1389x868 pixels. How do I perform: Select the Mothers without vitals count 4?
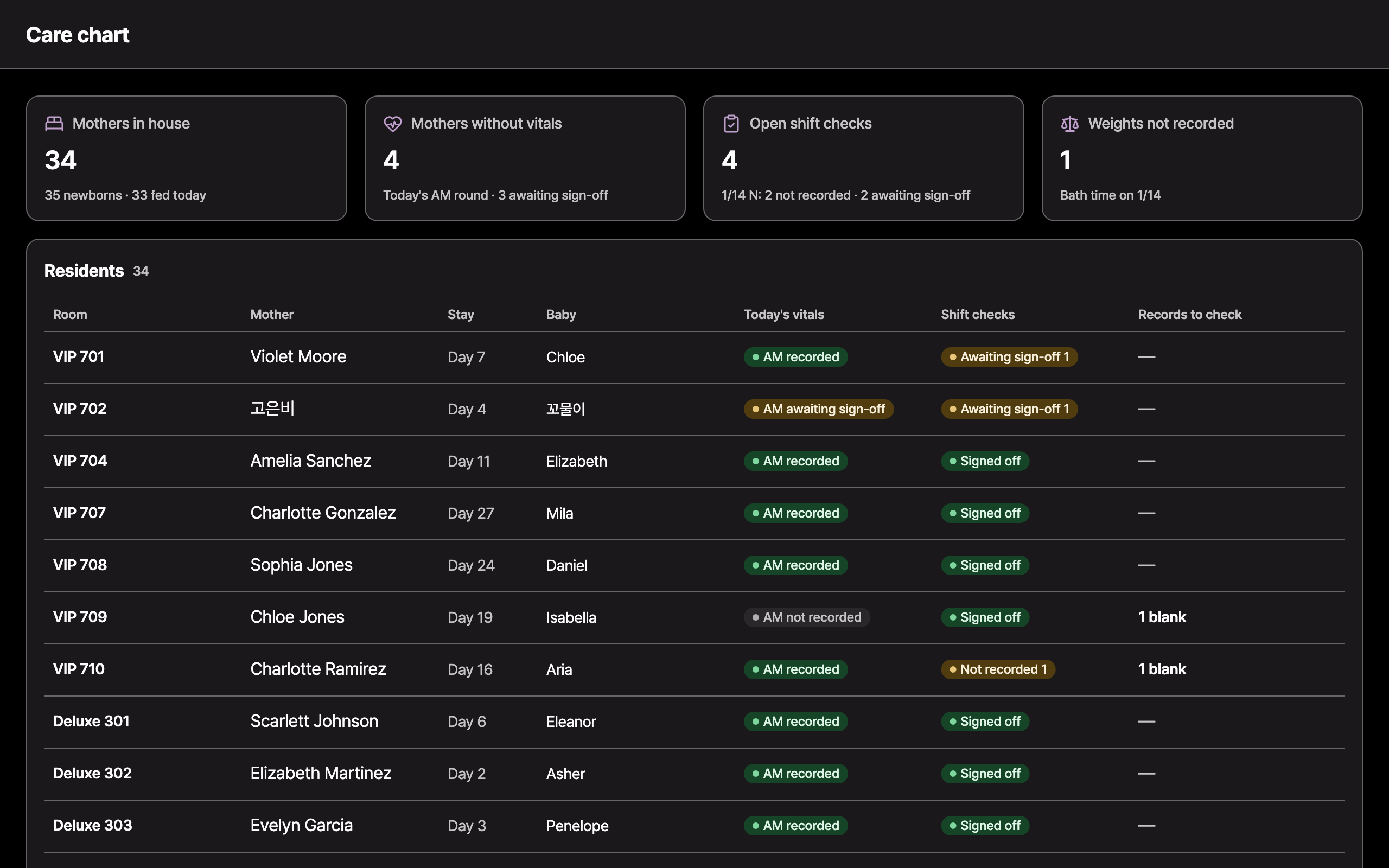[x=391, y=160]
